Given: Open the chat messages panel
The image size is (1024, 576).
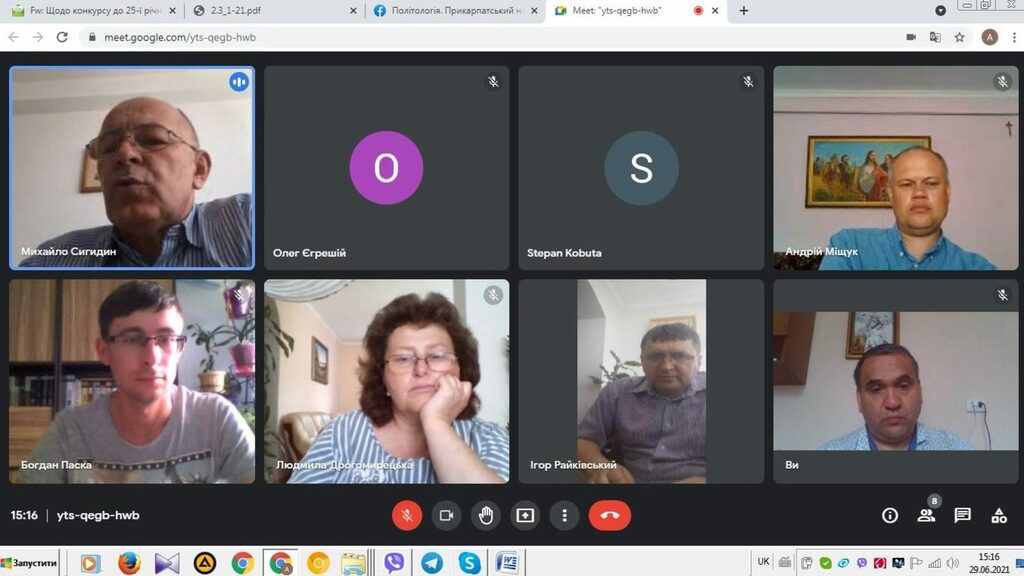Looking at the screenshot, I should [x=962, y=515].
